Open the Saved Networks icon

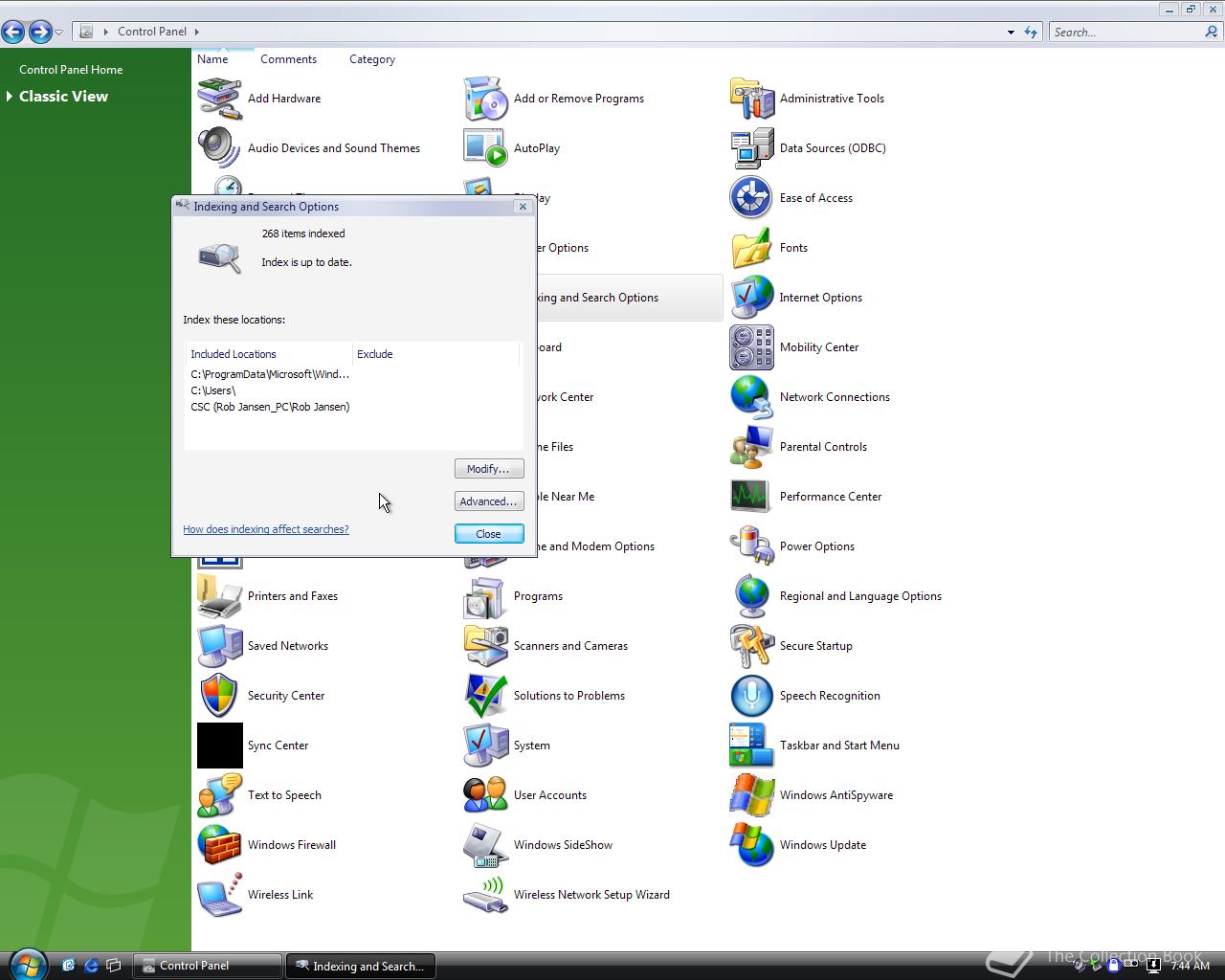[x=219, y=646]
